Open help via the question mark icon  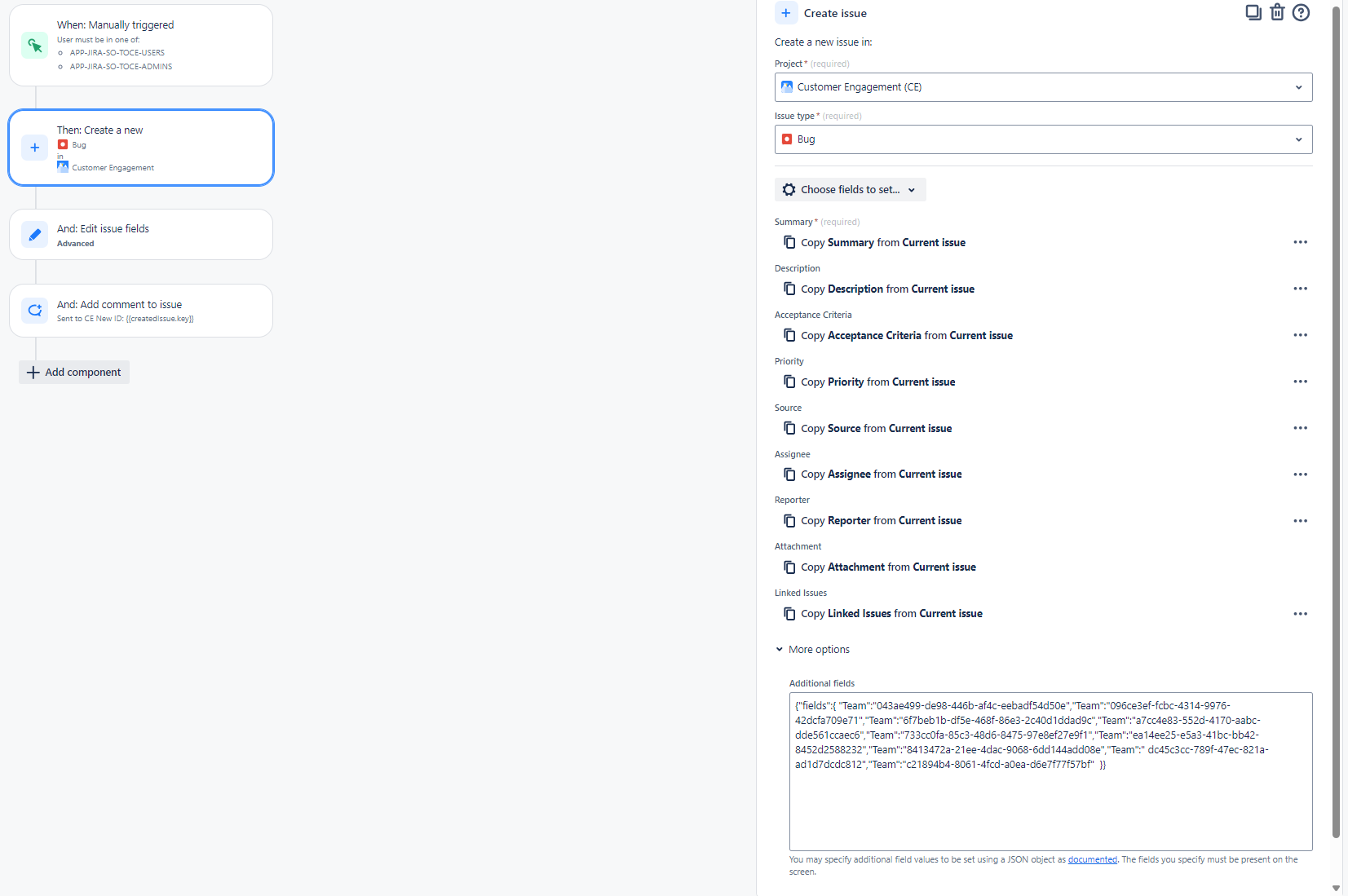click(x=1301, y=12)
